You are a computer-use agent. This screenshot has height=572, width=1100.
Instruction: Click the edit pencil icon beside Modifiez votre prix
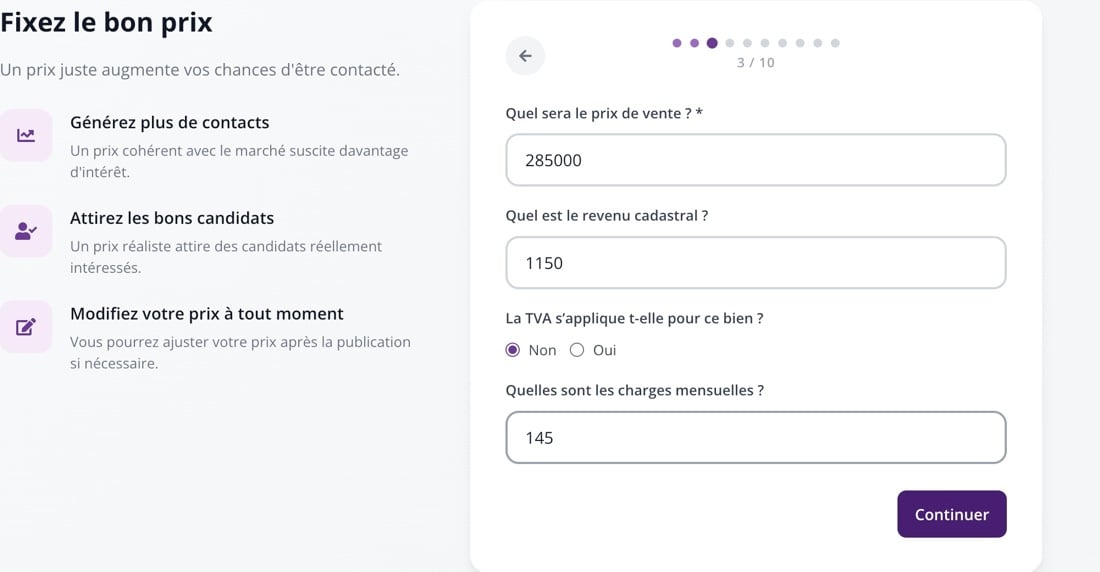(26, 327)
